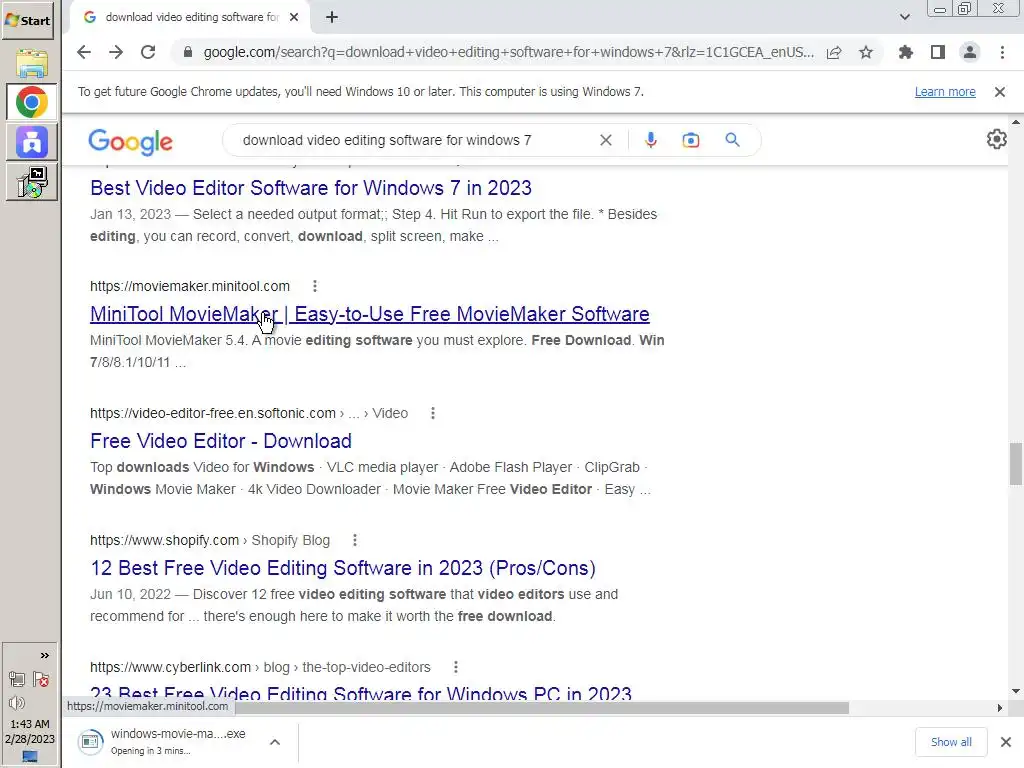
Task: Open Google quick settings gear
Action: coord(997,139)
